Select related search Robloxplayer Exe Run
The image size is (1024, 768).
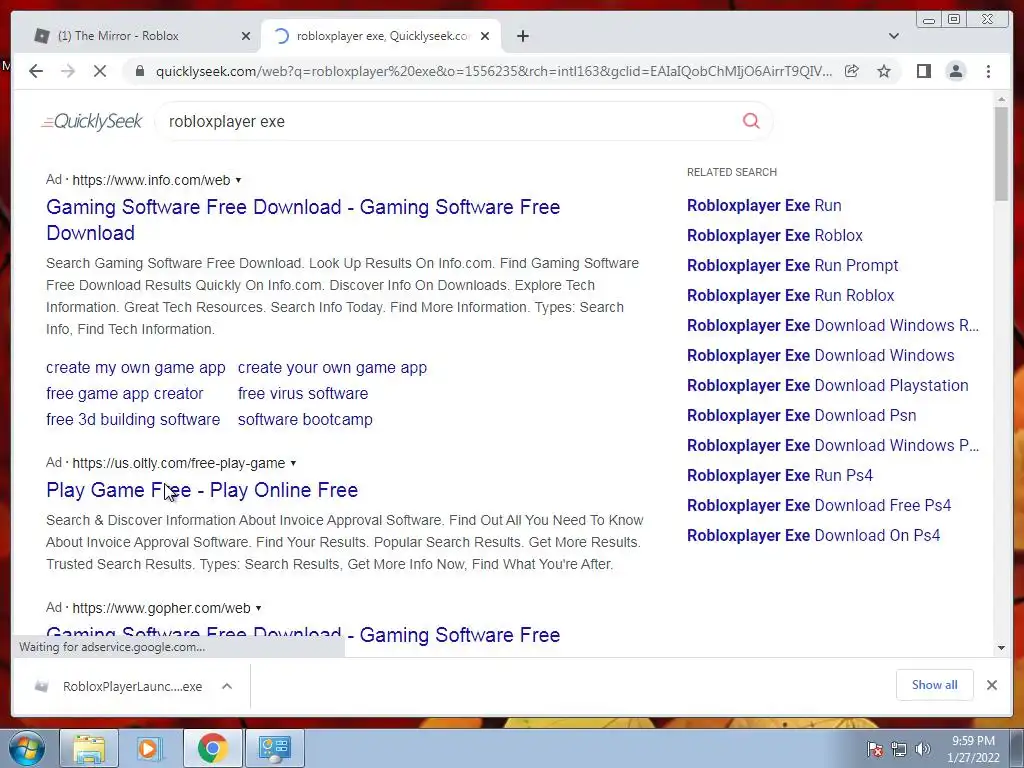coord(764,206)
